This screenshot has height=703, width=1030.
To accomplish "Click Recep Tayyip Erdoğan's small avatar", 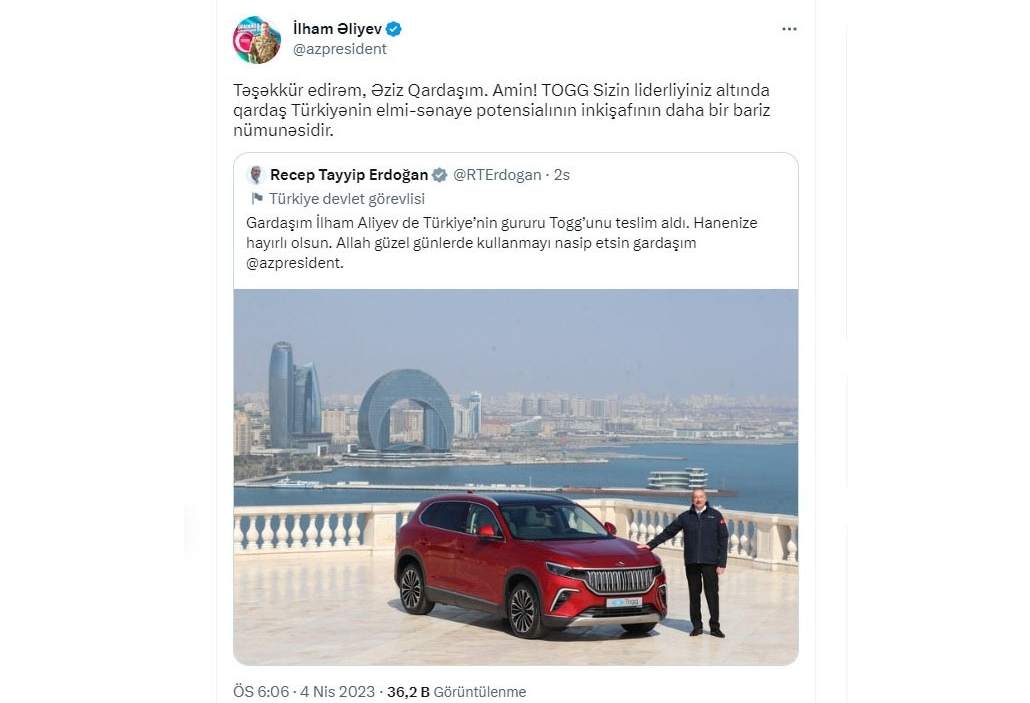I will point(256,175).
